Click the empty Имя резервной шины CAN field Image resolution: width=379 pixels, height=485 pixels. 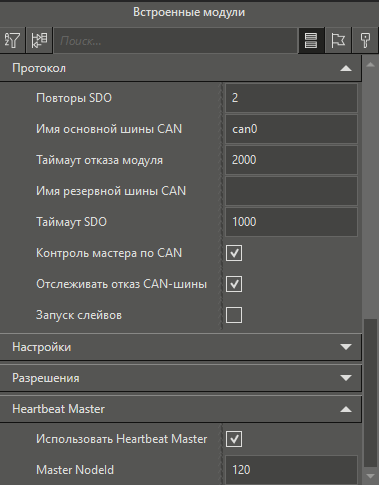(291, 191)
